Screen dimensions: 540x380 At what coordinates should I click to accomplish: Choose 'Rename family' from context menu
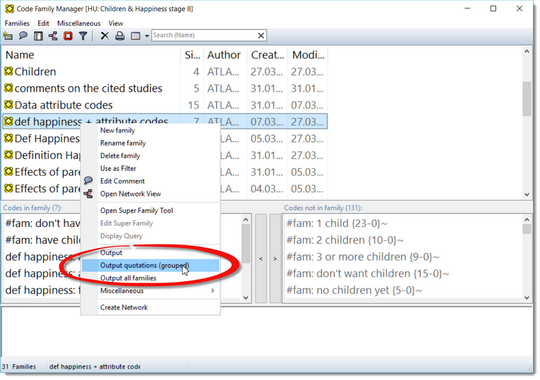pyautogui.click(x=150, y=143)
